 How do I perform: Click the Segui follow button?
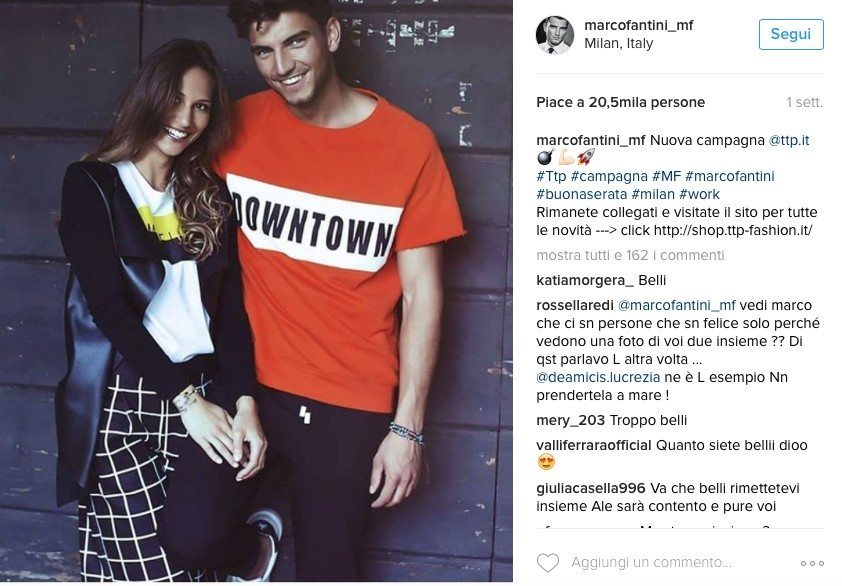tap(790, 34)
